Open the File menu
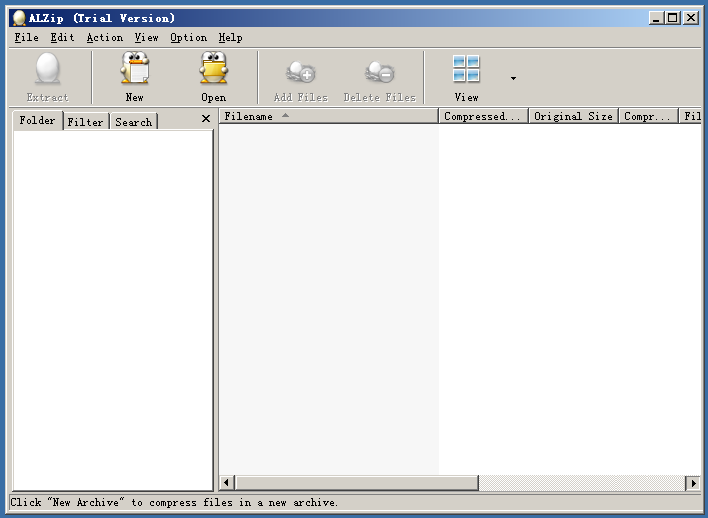 click(x=26, y=37)
